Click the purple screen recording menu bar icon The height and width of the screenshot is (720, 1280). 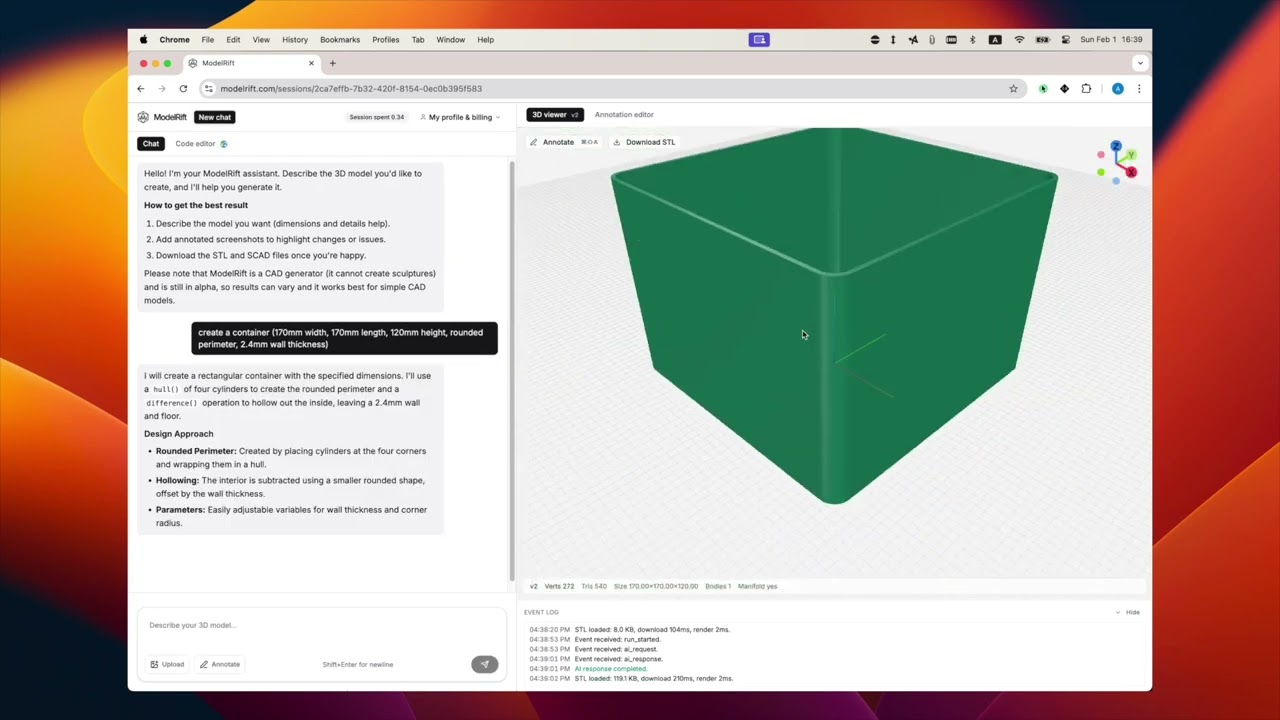(759, 40)
